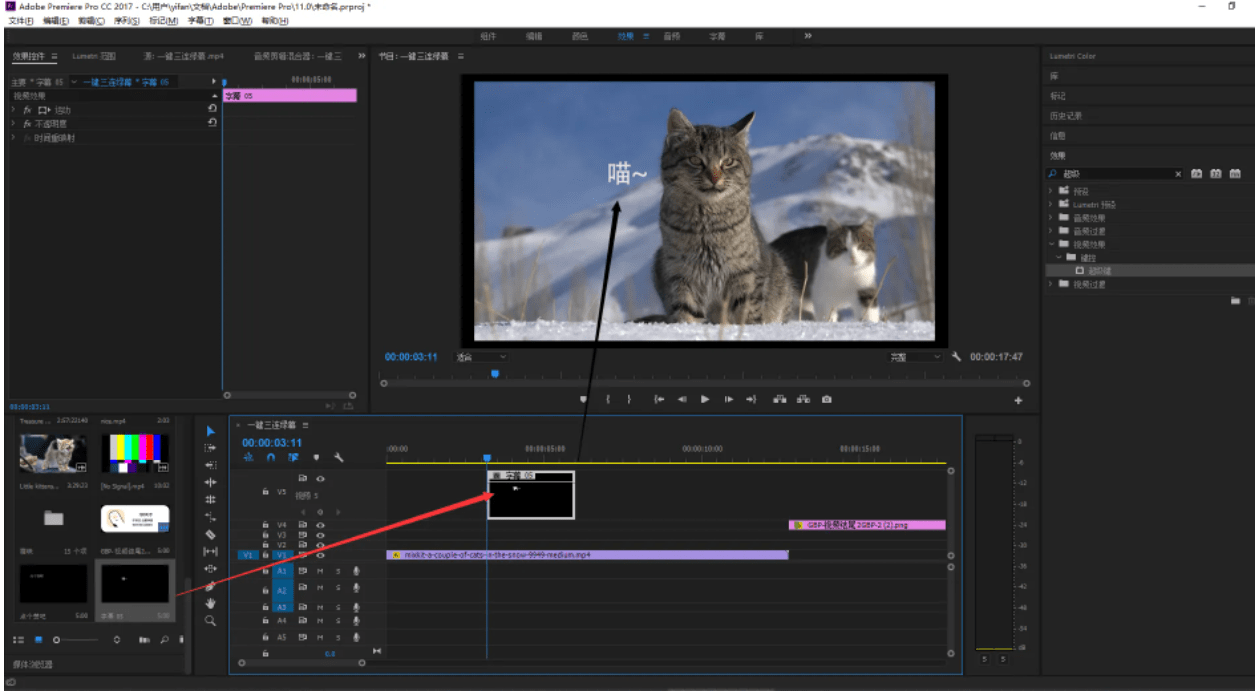This screenshot has width=1255, height=691.
Task: Toggle V1 track output eye
Action: click(x=321, y=554)
